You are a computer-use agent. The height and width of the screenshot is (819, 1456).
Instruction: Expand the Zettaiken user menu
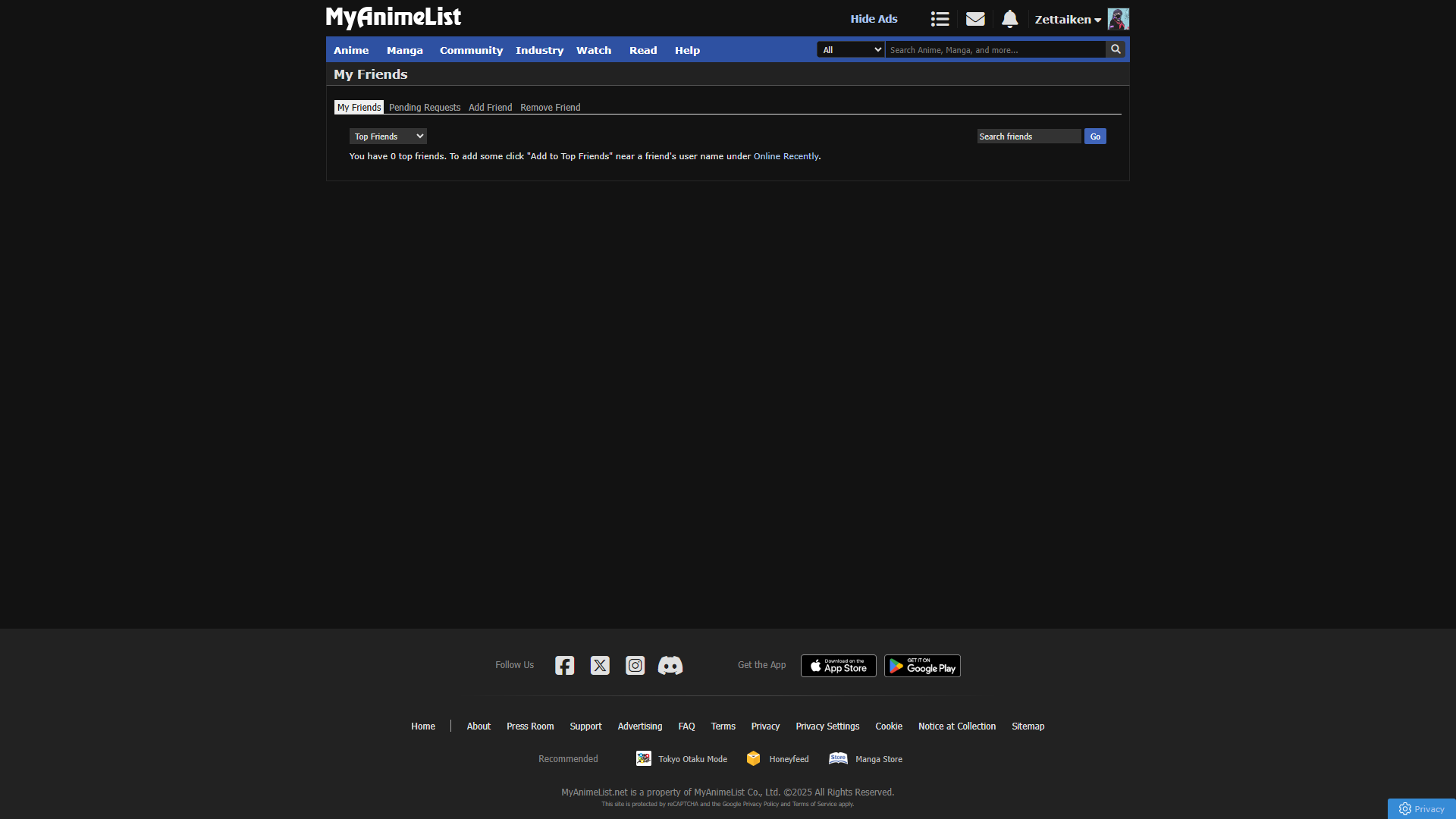click(x=1067, y=20)
